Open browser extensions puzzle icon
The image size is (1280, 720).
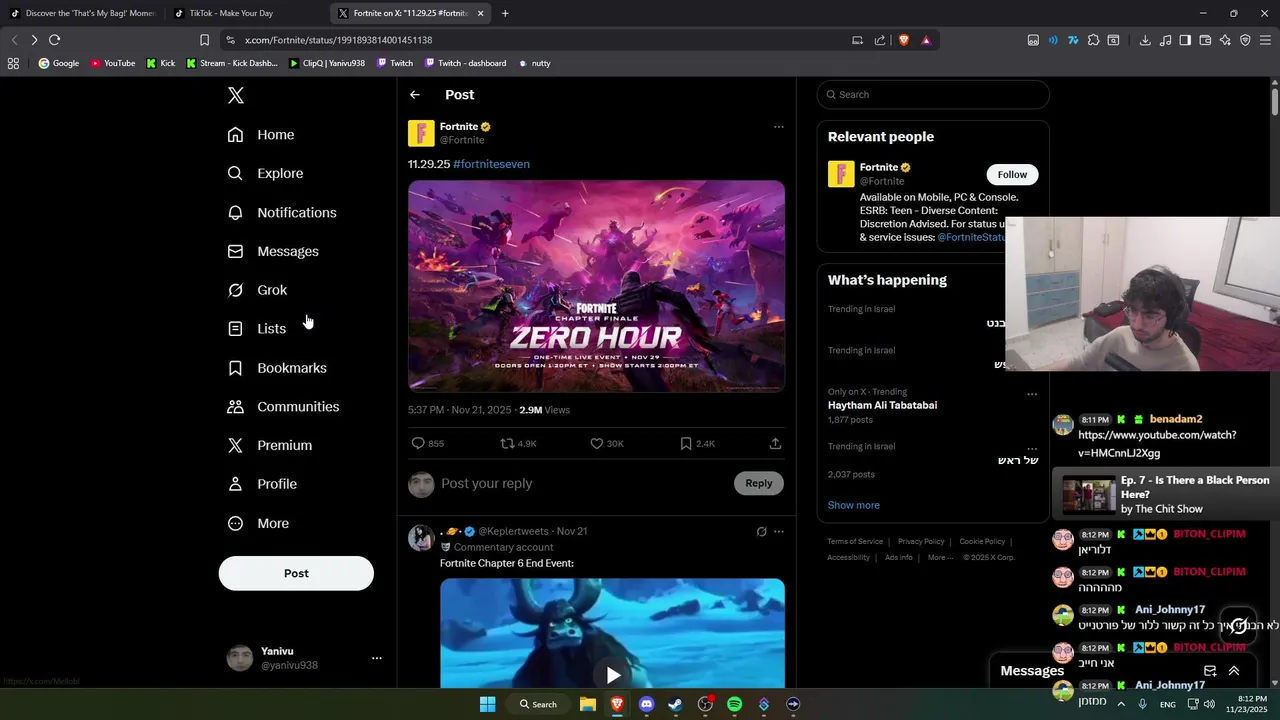(1093, 40)
